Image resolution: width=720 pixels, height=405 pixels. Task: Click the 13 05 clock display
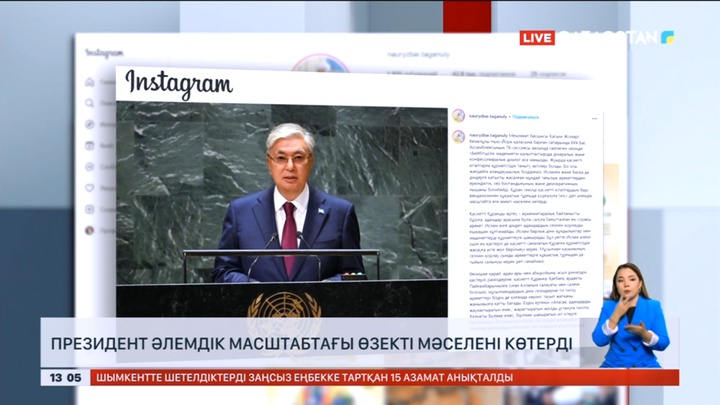coord(65,378)
